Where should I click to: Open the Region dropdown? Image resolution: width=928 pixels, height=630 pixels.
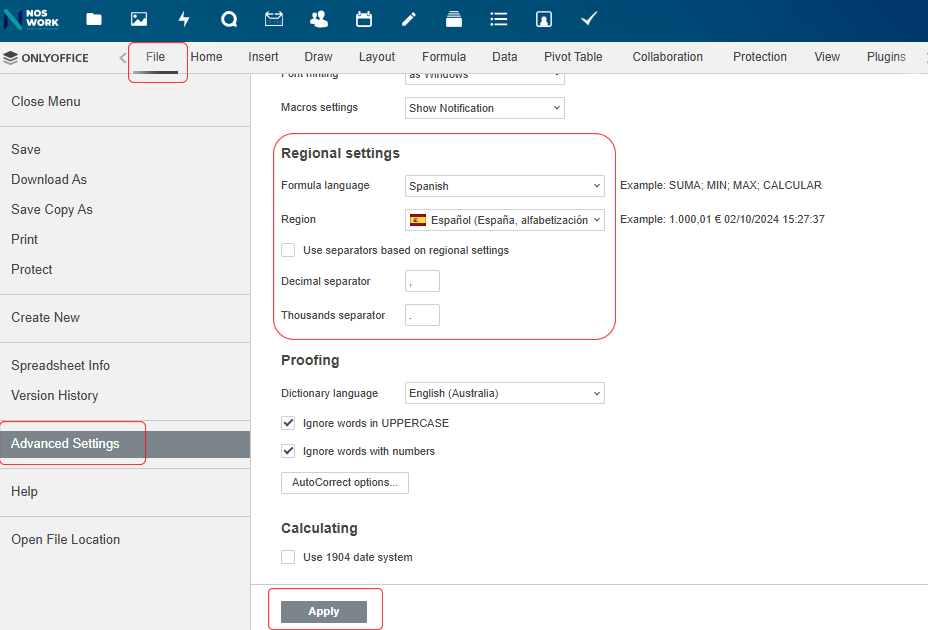tap(505, 220)
